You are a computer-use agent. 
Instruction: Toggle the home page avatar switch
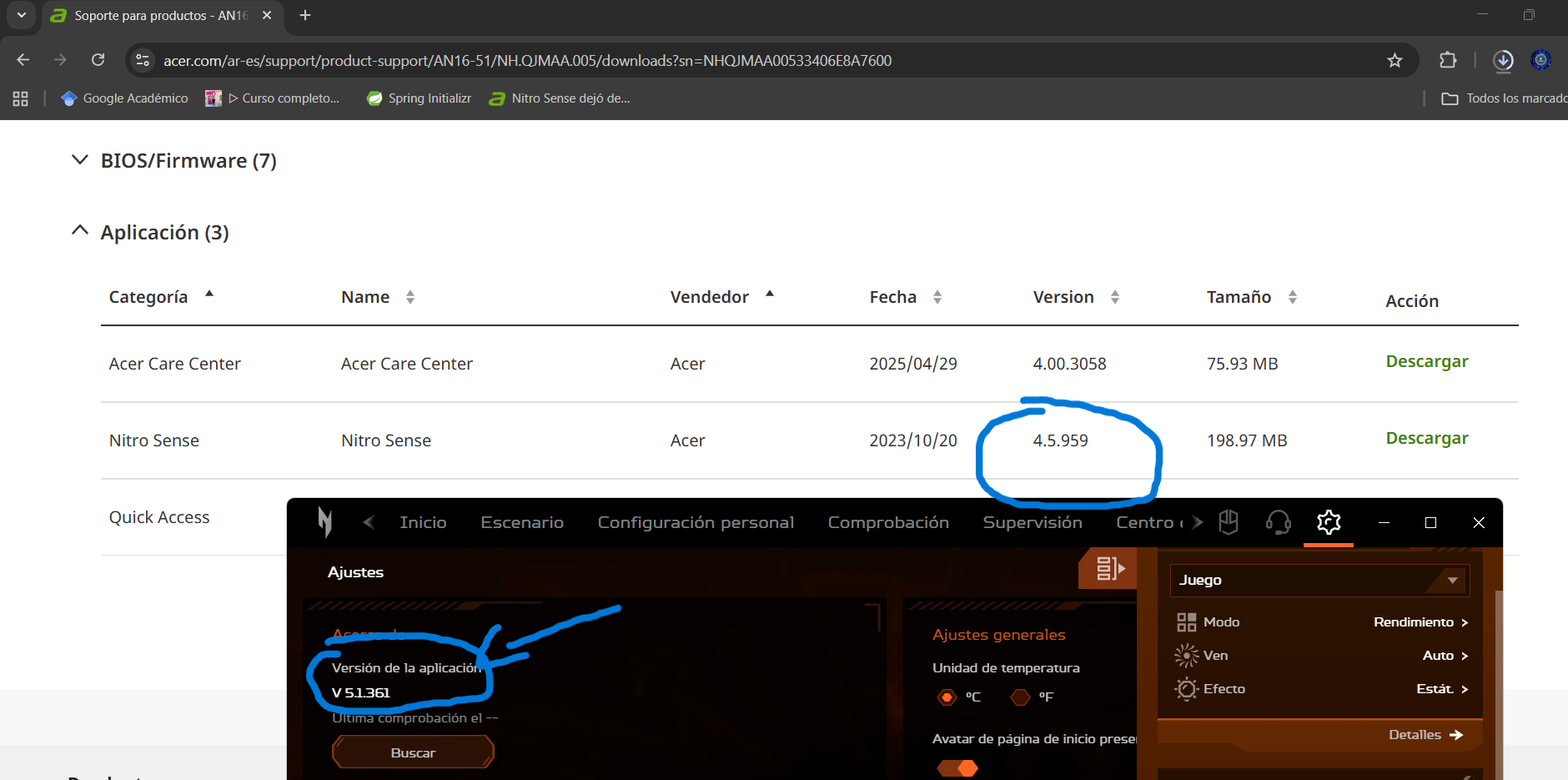[x=957, y=768]
